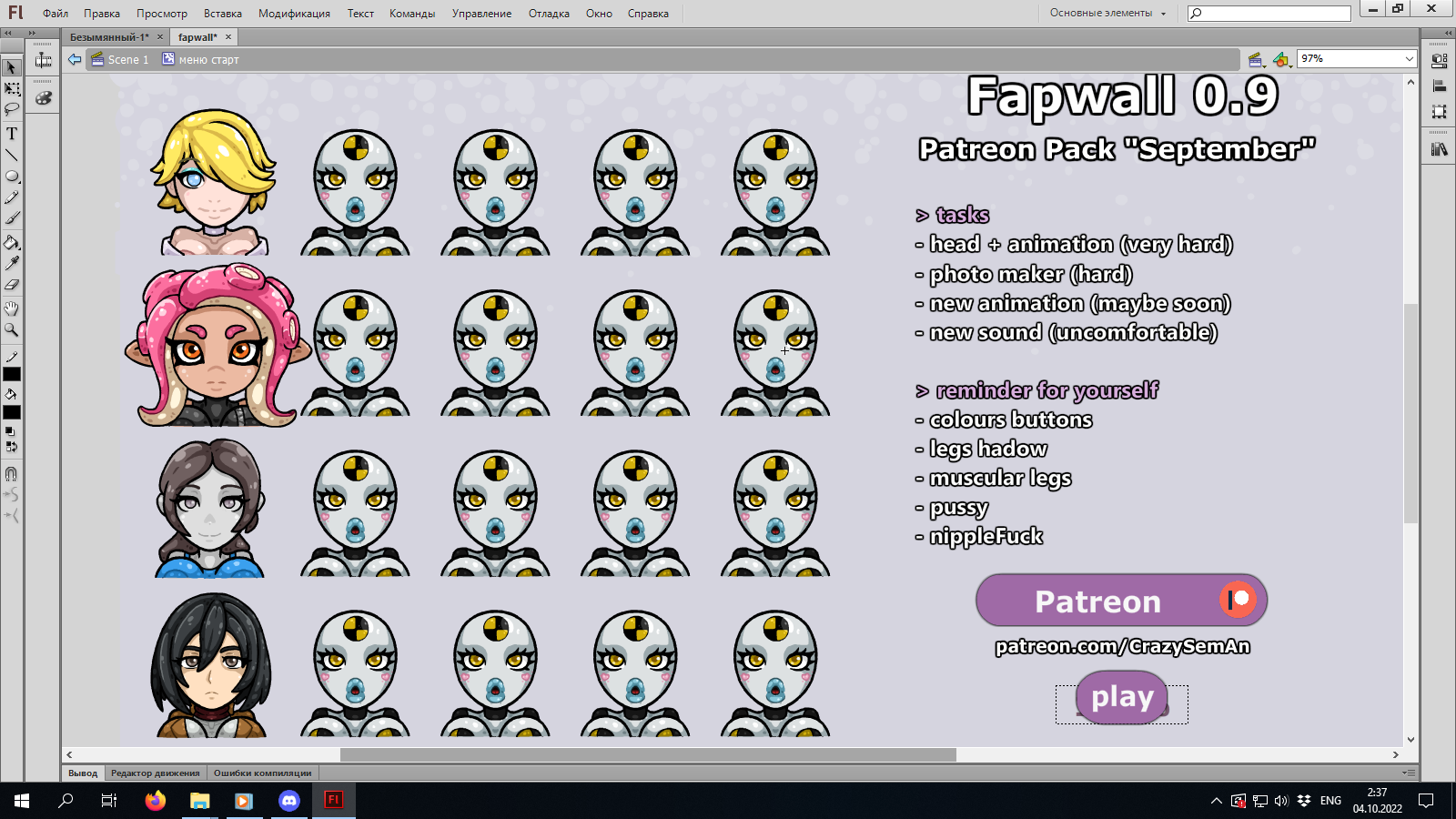The image size is (1456, 819).
Task: Open the Модификация menu
Action: pyautogui.click(x=294, y=14)
